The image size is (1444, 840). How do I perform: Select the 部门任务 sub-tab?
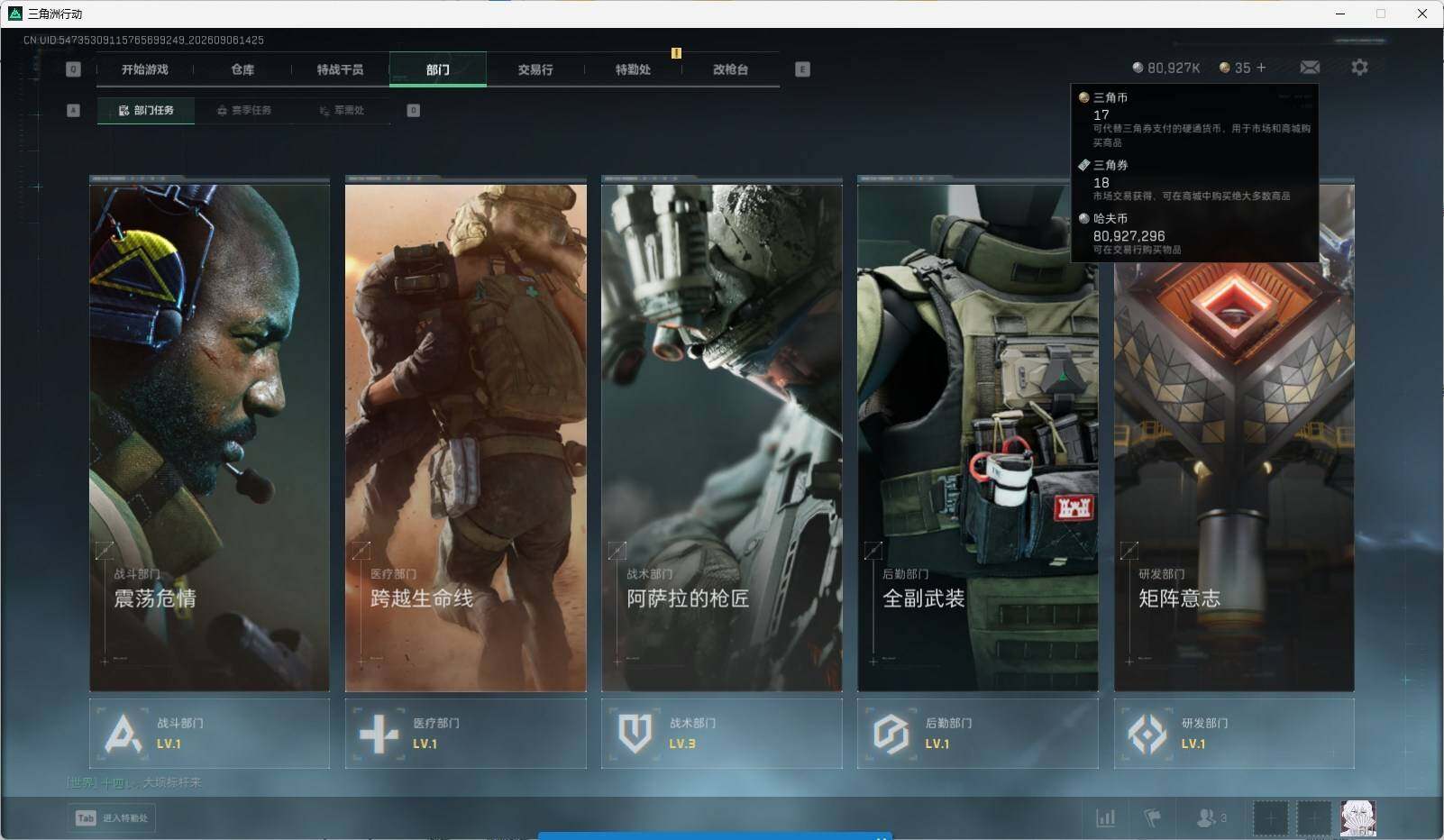146,110
